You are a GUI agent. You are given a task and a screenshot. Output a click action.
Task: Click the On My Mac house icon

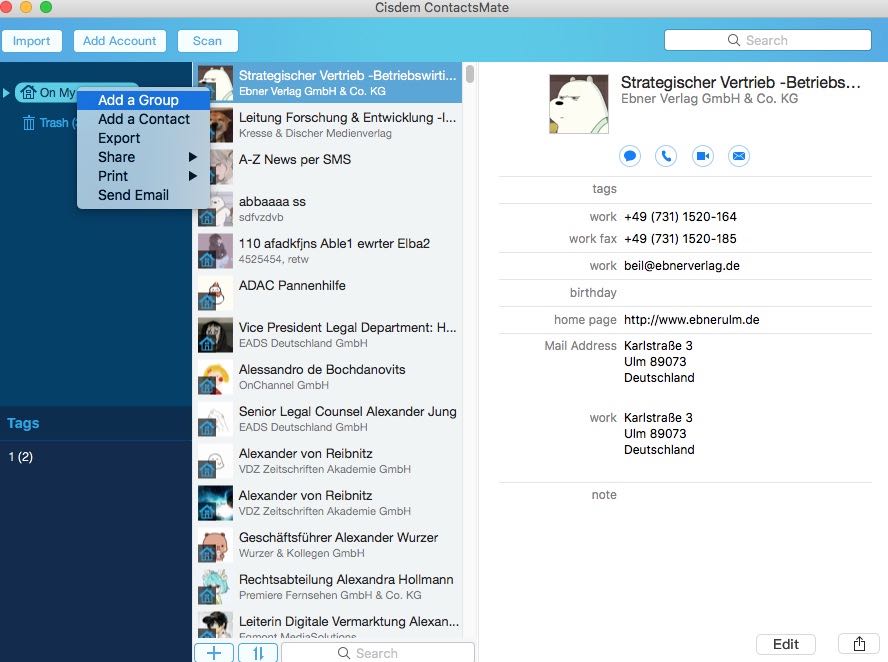(28, 92)
